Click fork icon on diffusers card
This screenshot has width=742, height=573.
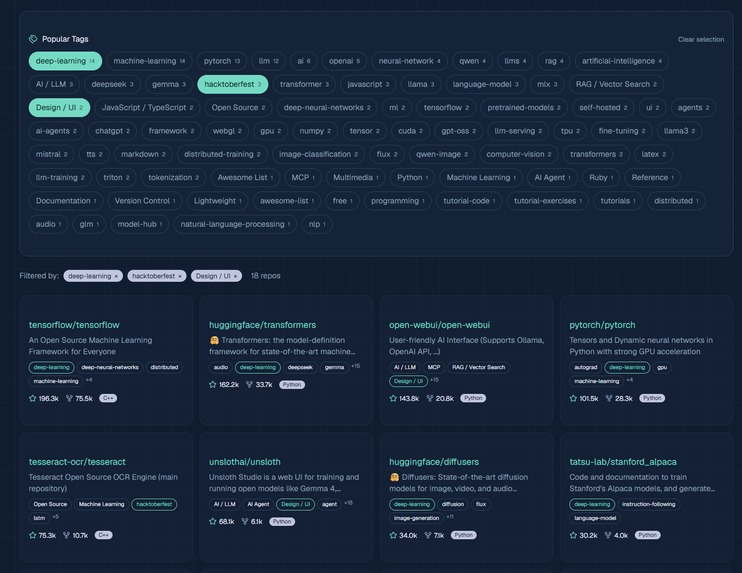click(x=428, y=535)
